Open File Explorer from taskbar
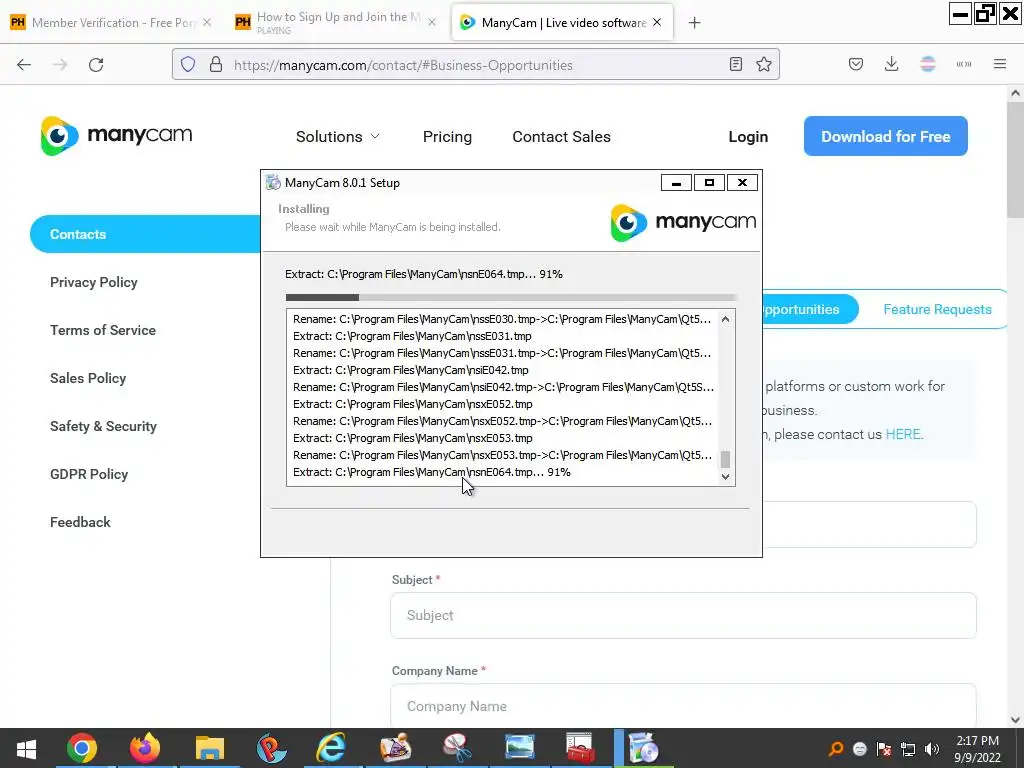Viewport: 1024px width, 768px height. [210, 748]
